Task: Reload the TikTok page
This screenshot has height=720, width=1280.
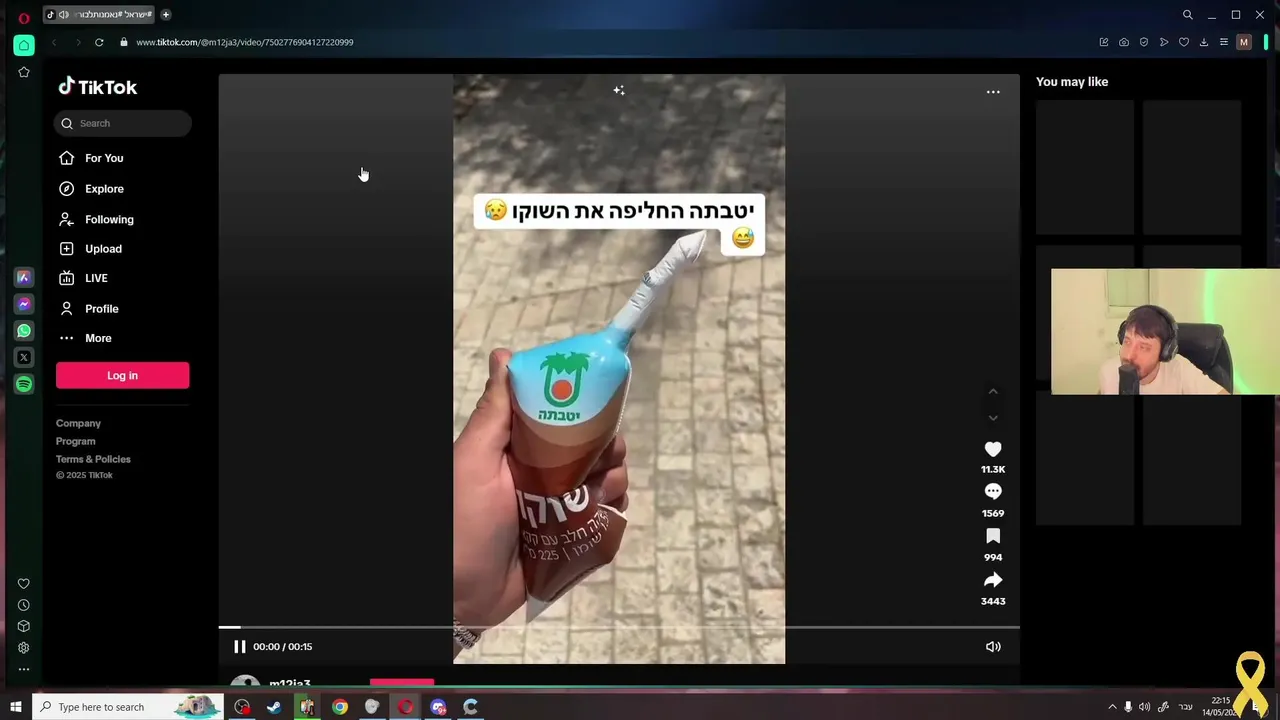Action: [99, 42]
